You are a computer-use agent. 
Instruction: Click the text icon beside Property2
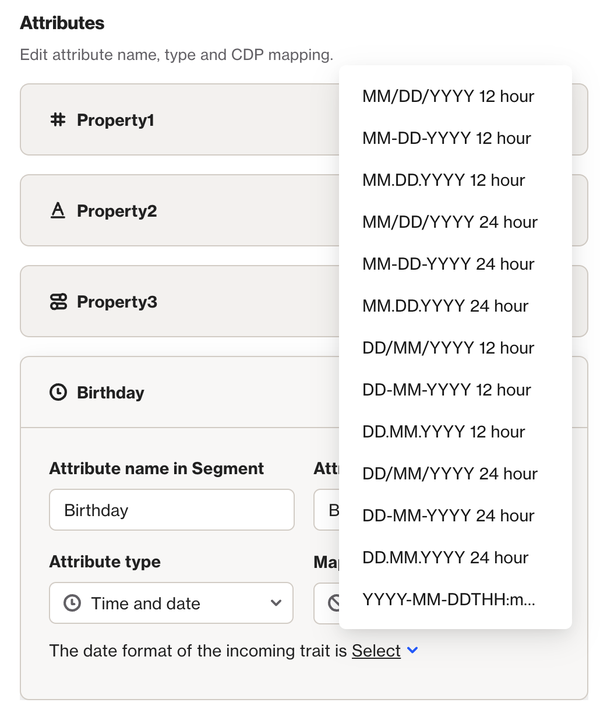58,210
